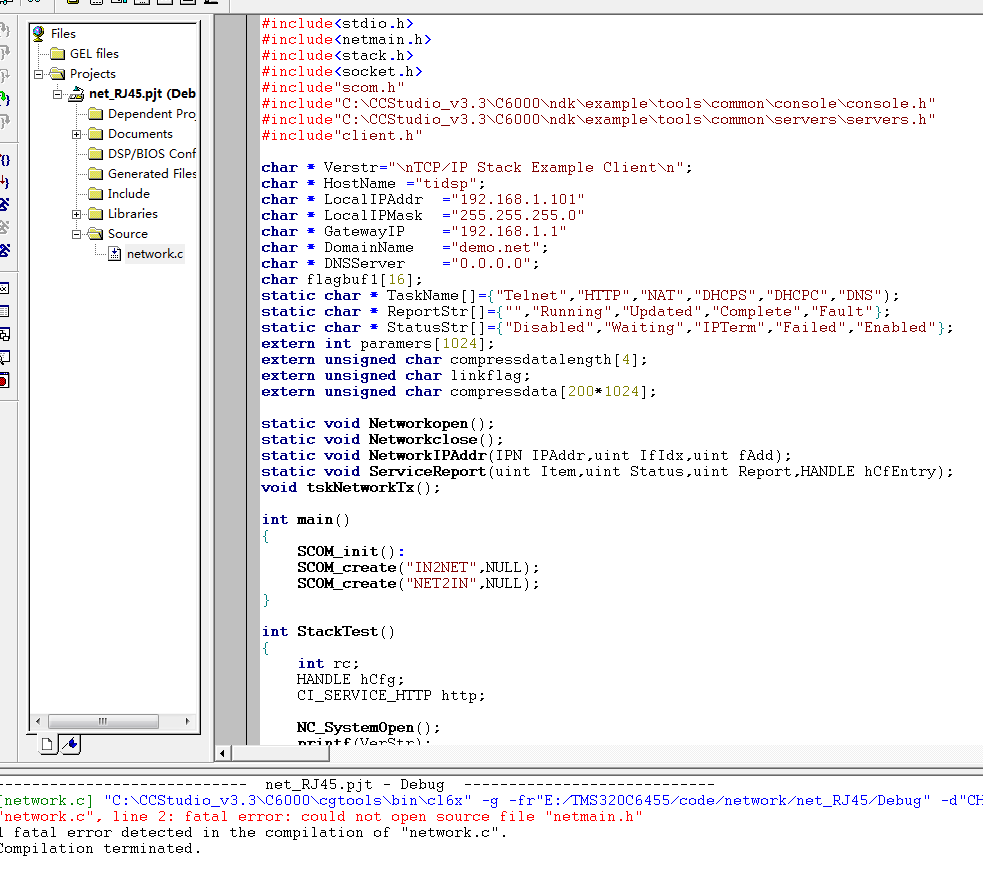Select the Projects folder
This screenshot has width=983, height=870.
[x=93, y=74]
